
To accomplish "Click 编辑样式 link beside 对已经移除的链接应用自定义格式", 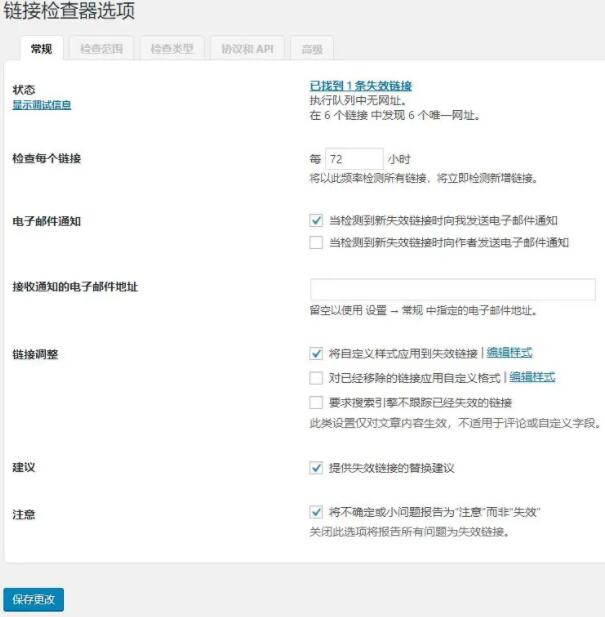I will (x=532, y=377).
